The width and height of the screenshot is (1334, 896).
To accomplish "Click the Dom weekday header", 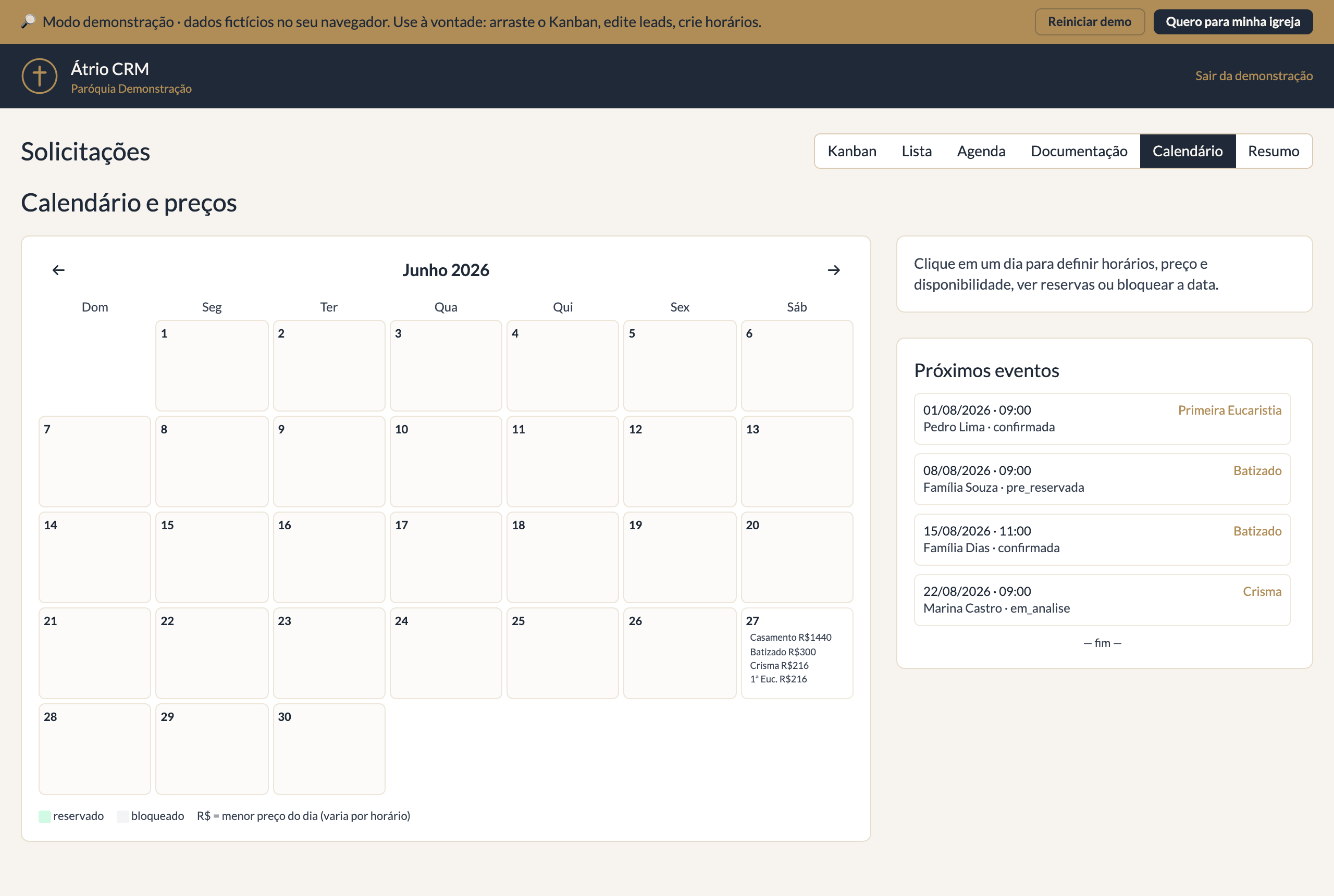I will 95,307.
